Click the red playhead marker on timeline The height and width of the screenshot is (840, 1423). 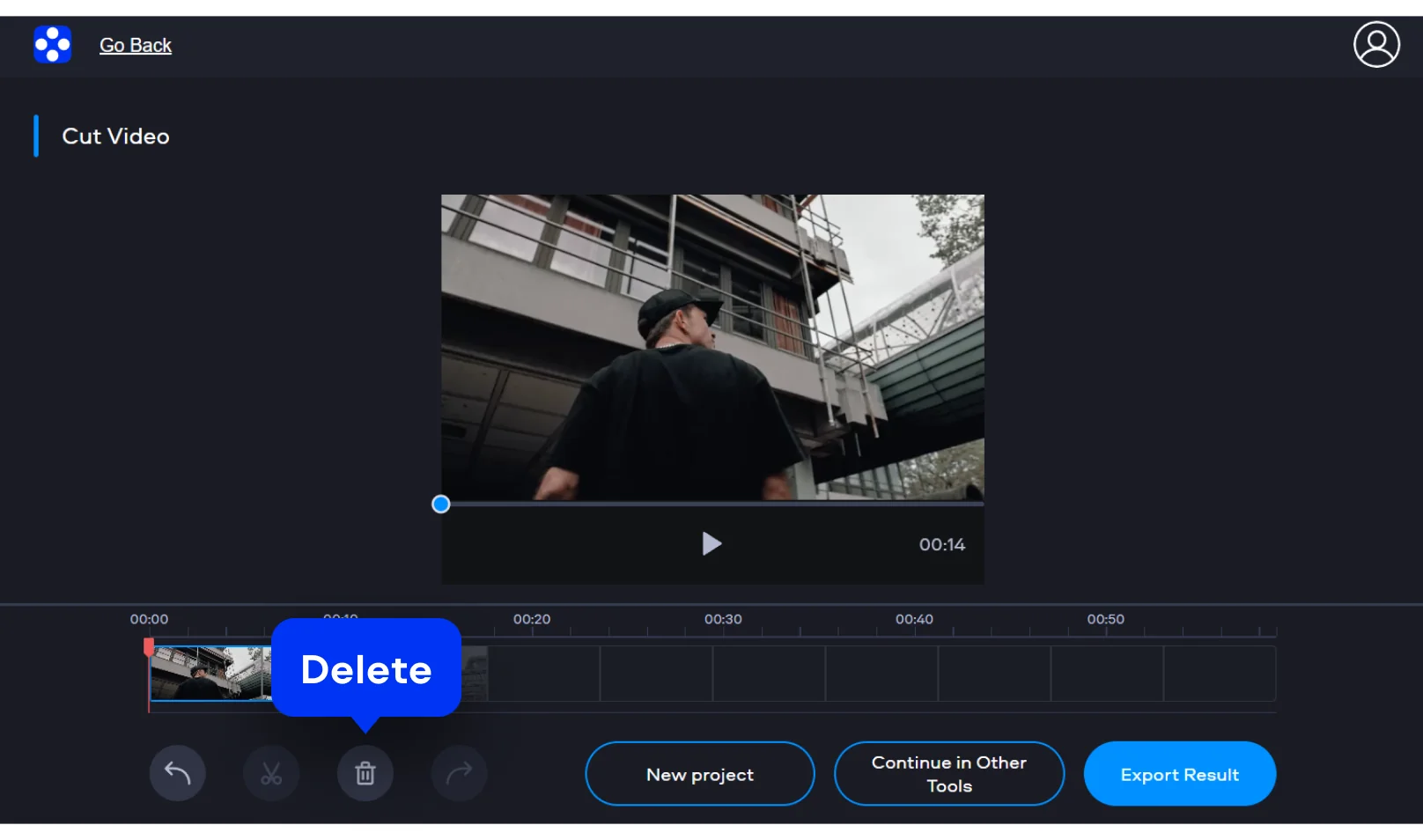point(149,648)
